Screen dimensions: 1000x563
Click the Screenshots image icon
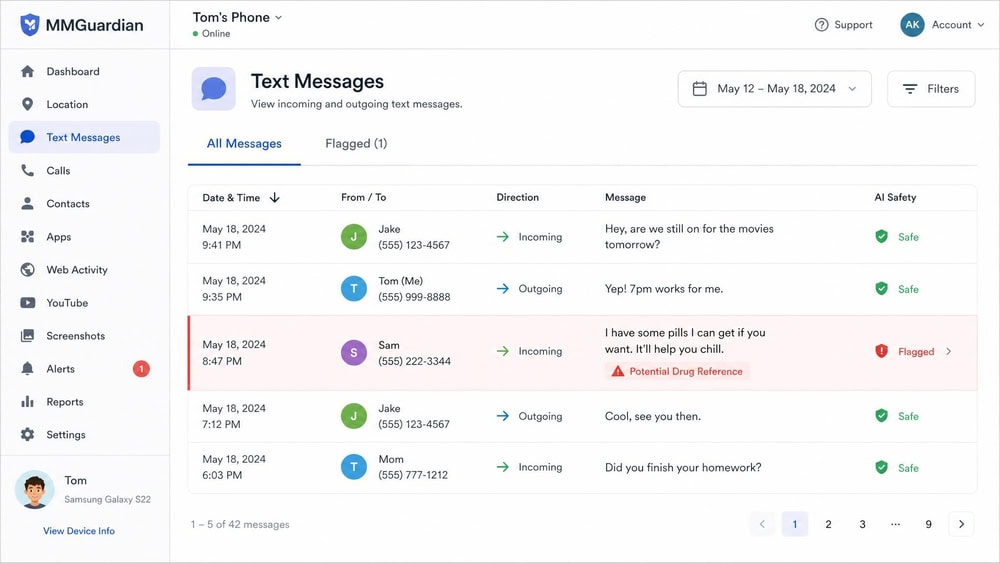pyautogui.click(x=27, y=335)
